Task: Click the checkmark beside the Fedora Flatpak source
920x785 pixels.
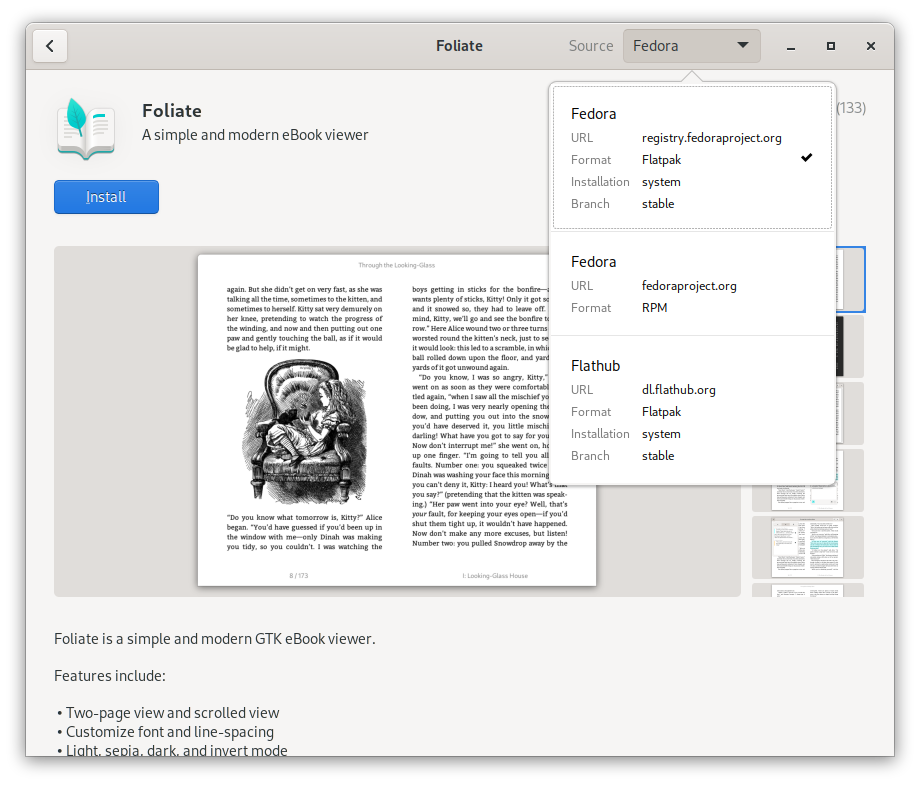Action: click(x=807, y=157)
